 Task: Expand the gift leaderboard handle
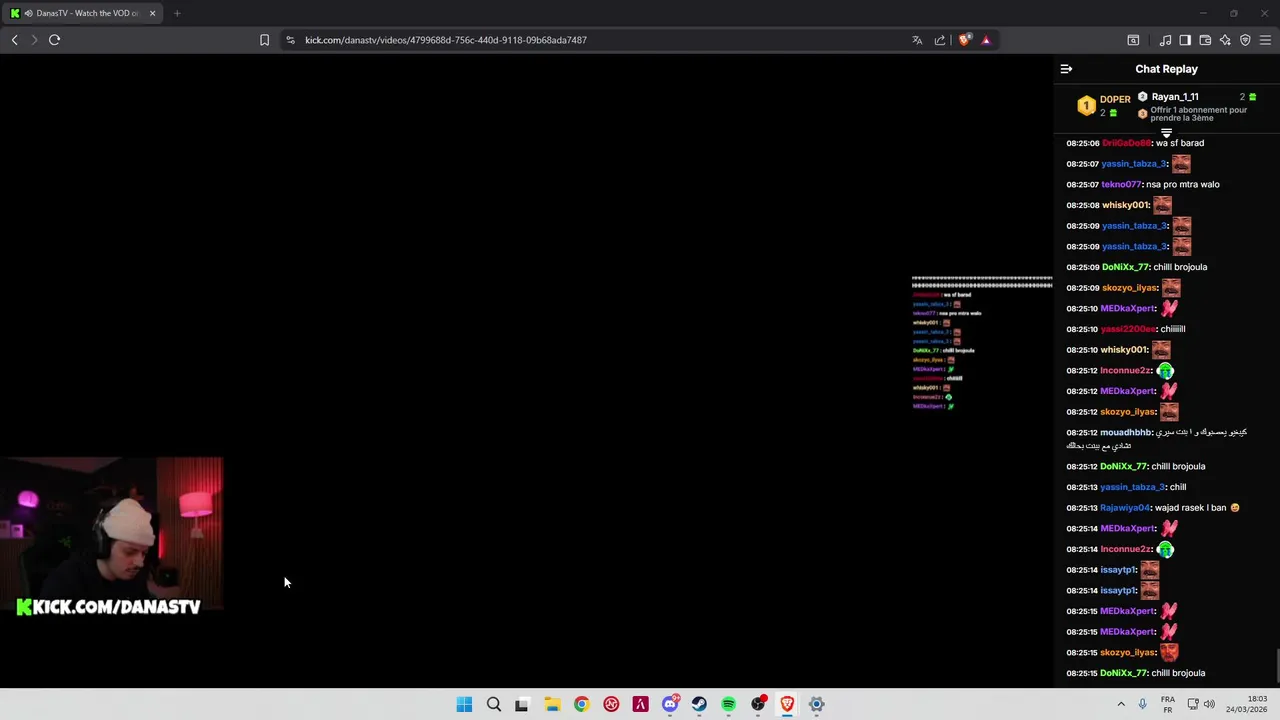pos(1166,133)
